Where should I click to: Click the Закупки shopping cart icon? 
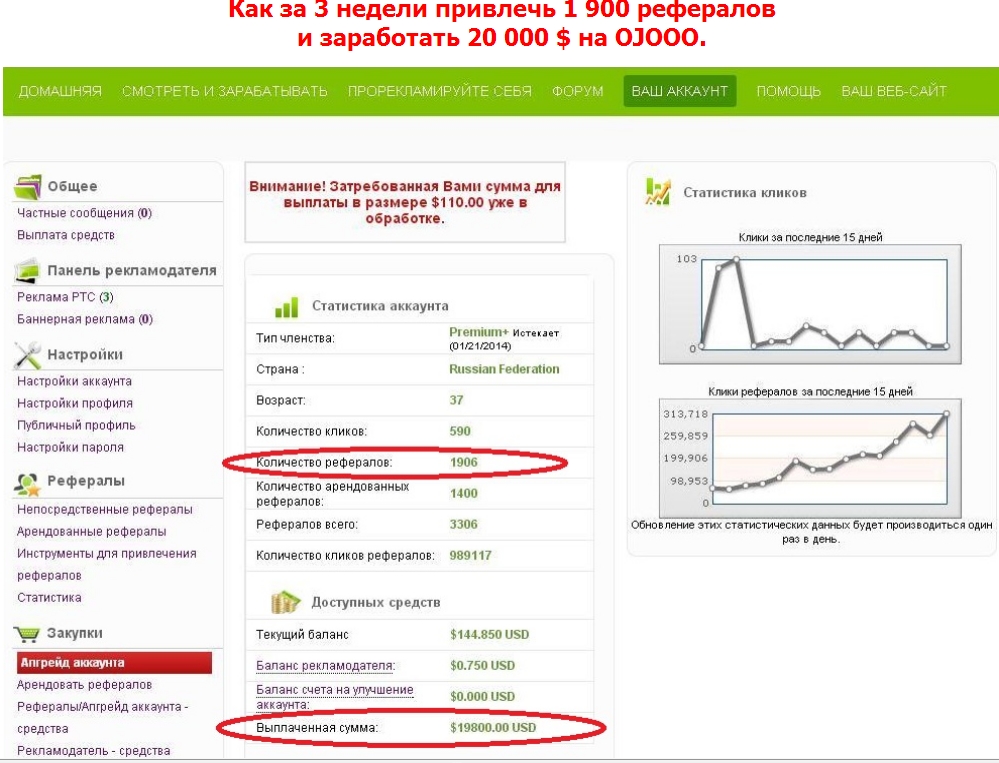[x=27, y=634]
